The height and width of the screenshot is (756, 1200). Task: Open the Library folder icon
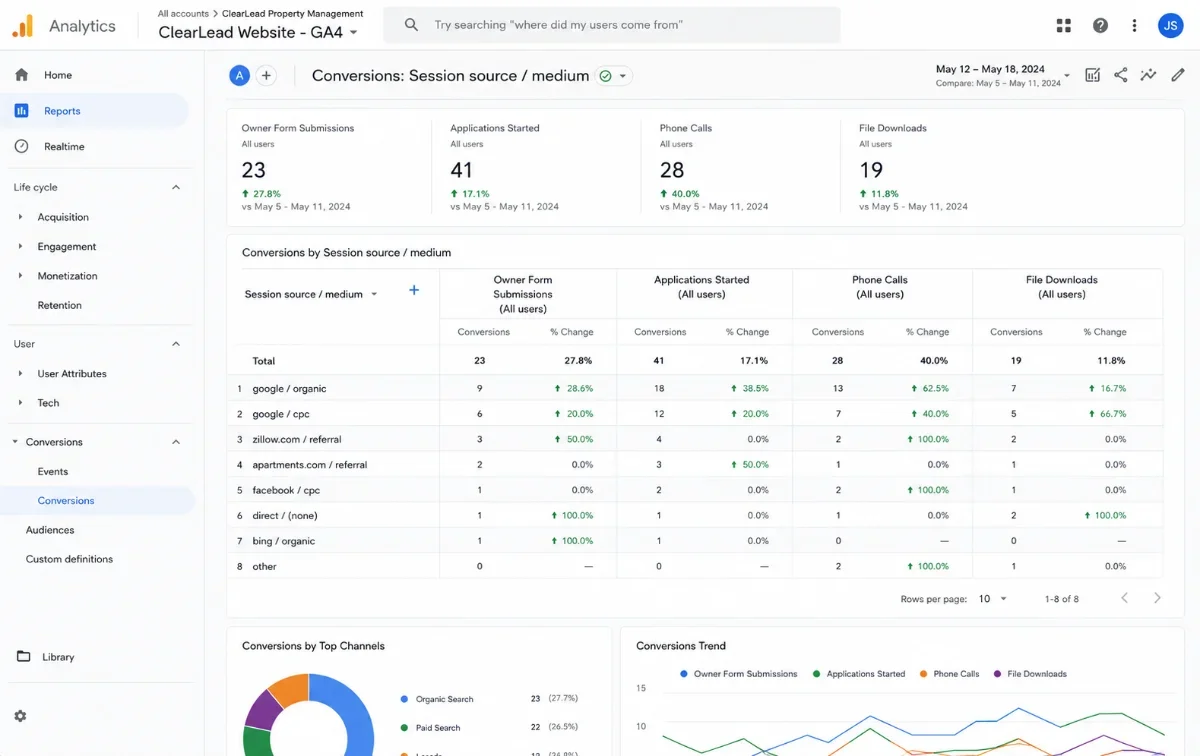click(x=23, y=656)
